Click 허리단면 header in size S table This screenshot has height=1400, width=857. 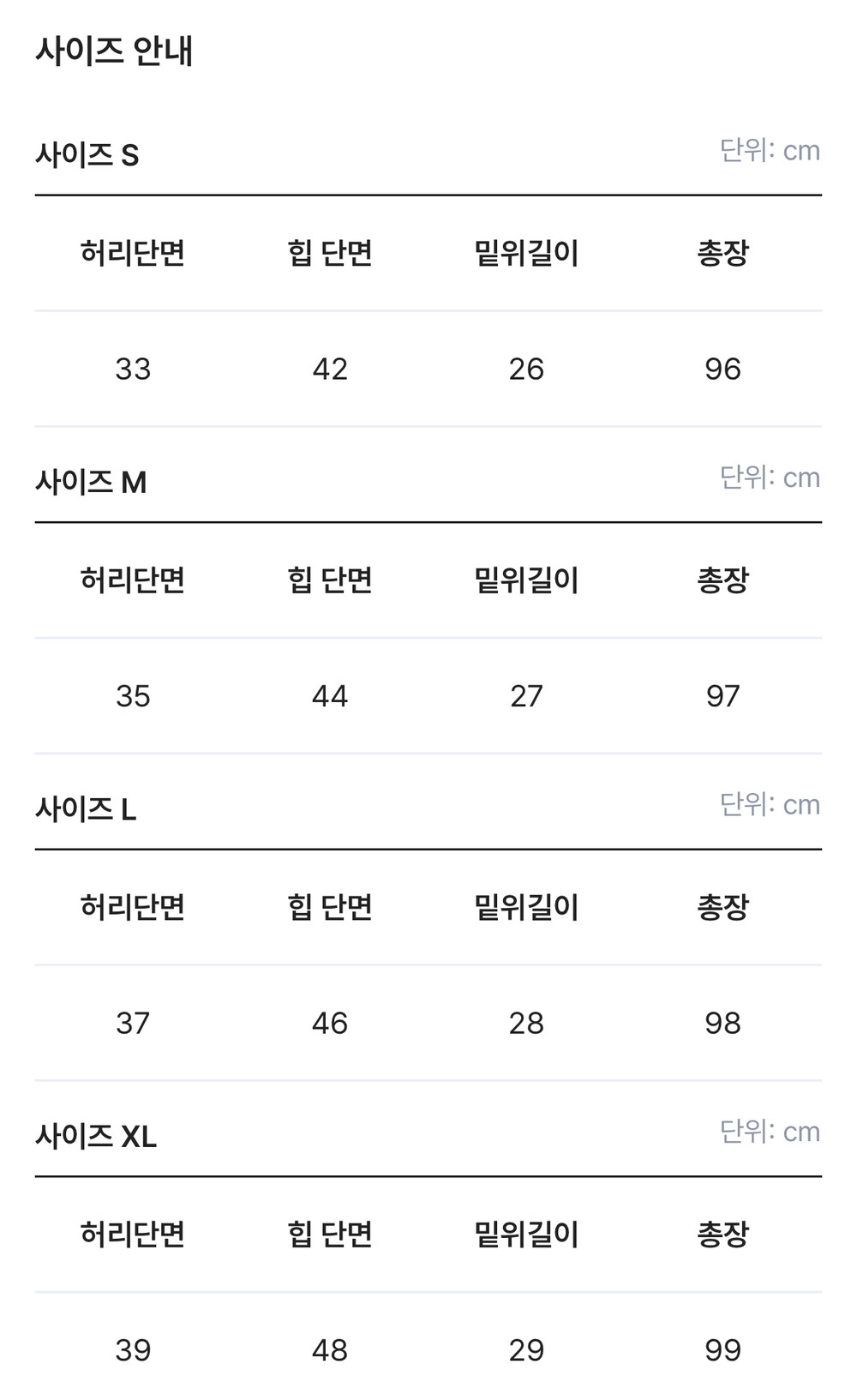point(133,253)
